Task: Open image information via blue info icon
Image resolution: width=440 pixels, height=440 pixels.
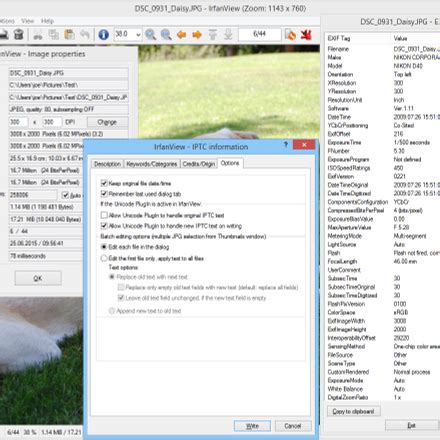Action: click(104, 34)
